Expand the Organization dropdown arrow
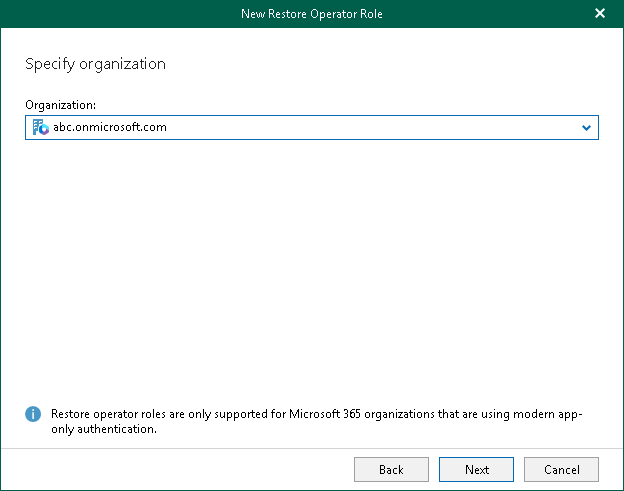Screen dimensions: 624x491 pos(586,128)
